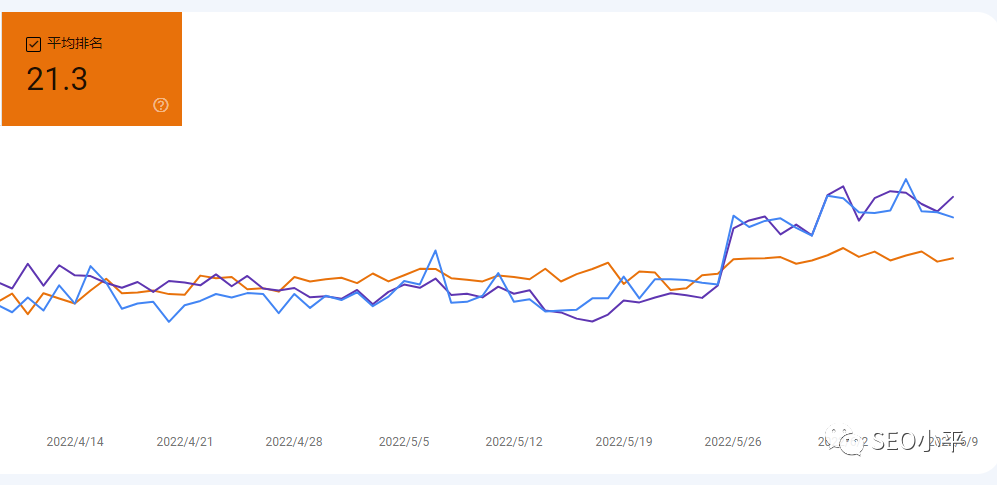997x485 pixels.
Task: Click the 2022/4/28 date label
Action: click(294, 441)
